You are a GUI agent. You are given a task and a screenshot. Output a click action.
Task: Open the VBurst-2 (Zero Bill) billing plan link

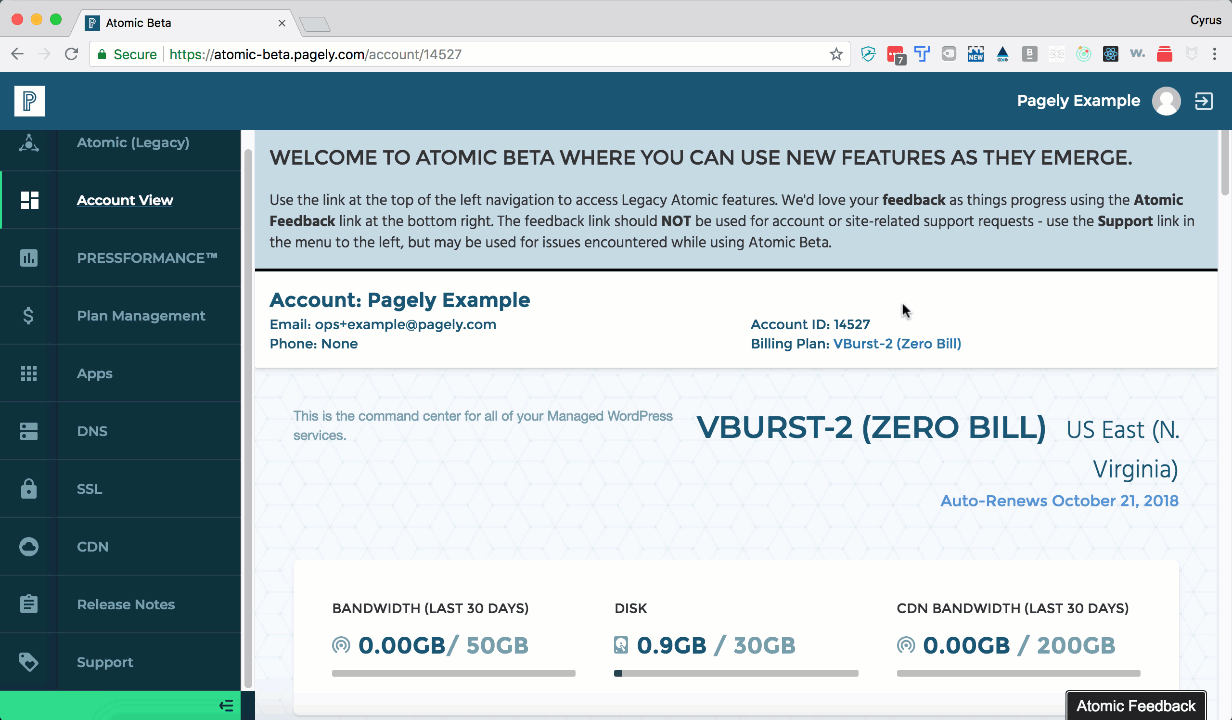tap(897, 343)
